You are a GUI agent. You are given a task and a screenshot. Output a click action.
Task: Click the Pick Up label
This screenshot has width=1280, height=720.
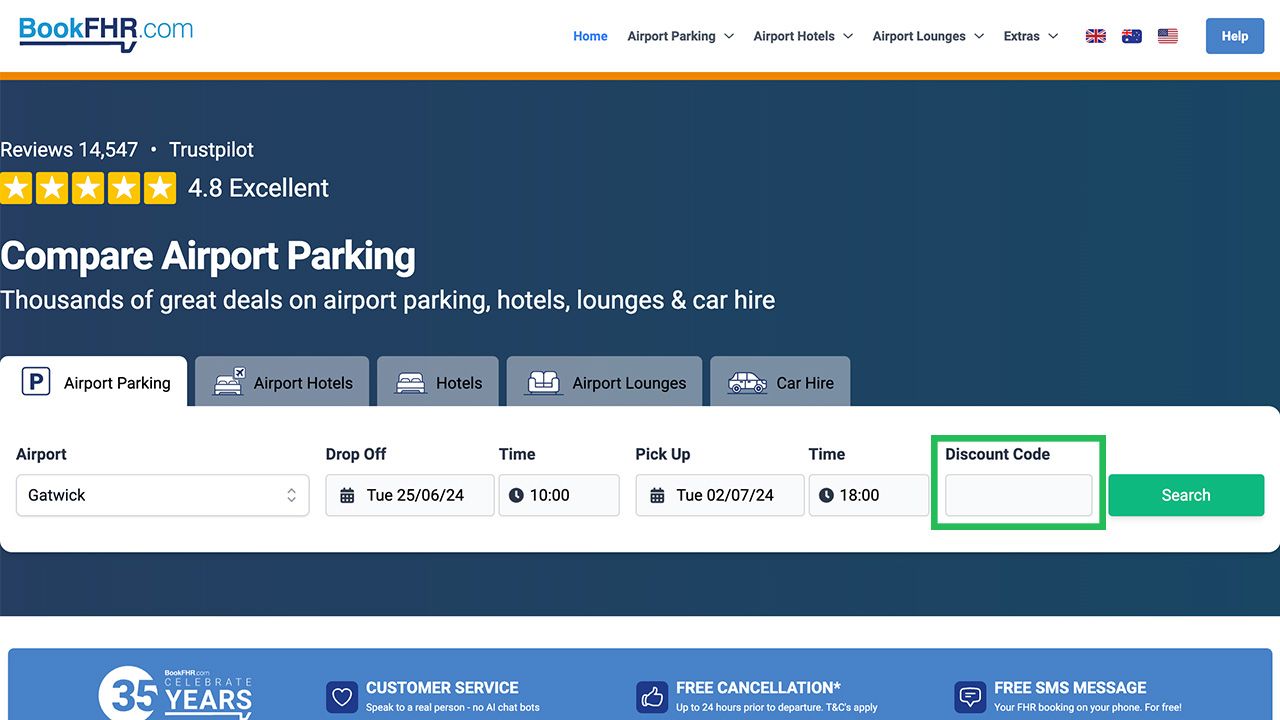663,454
